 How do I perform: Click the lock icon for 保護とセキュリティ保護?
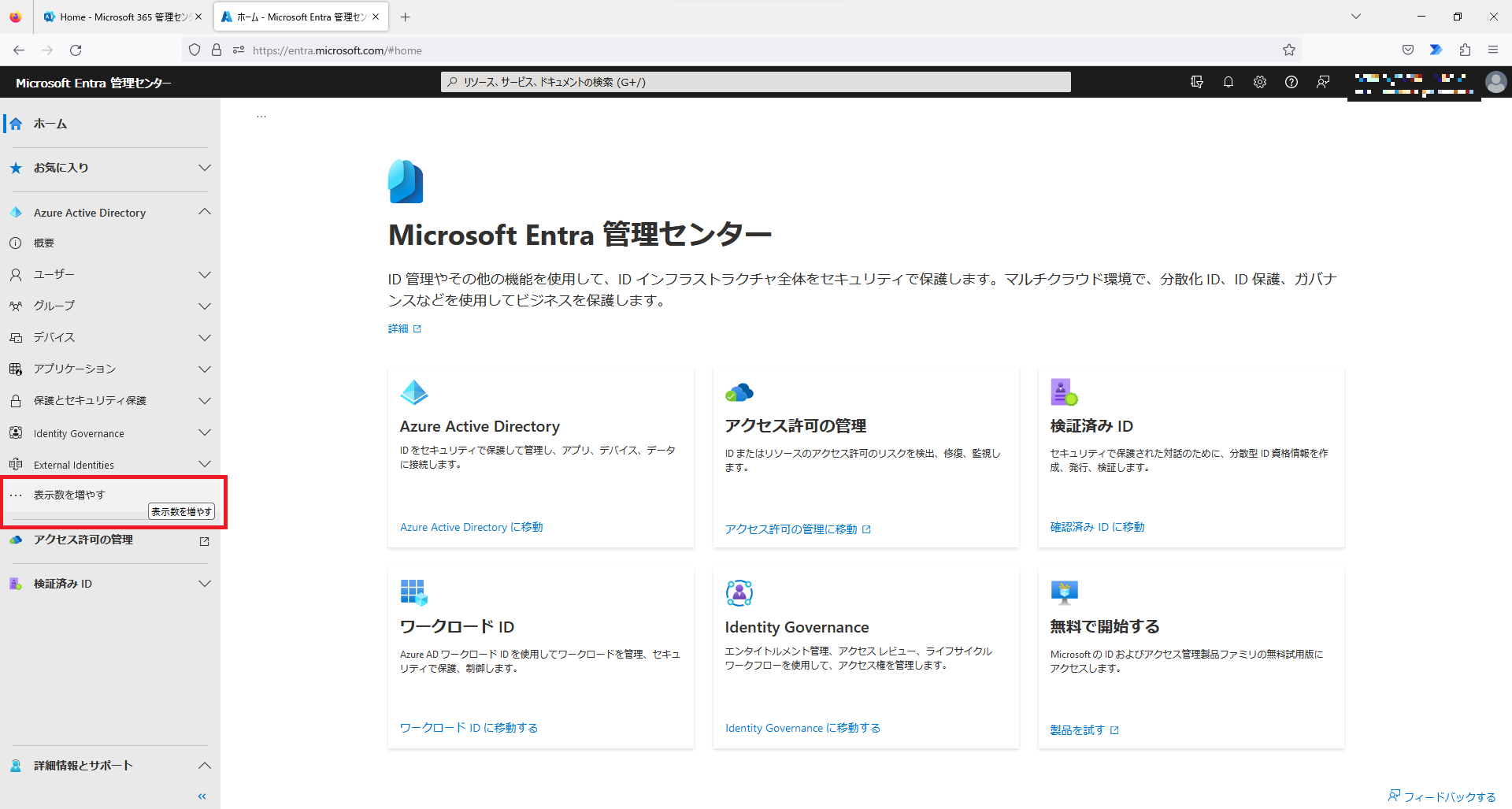click(16, 400)
